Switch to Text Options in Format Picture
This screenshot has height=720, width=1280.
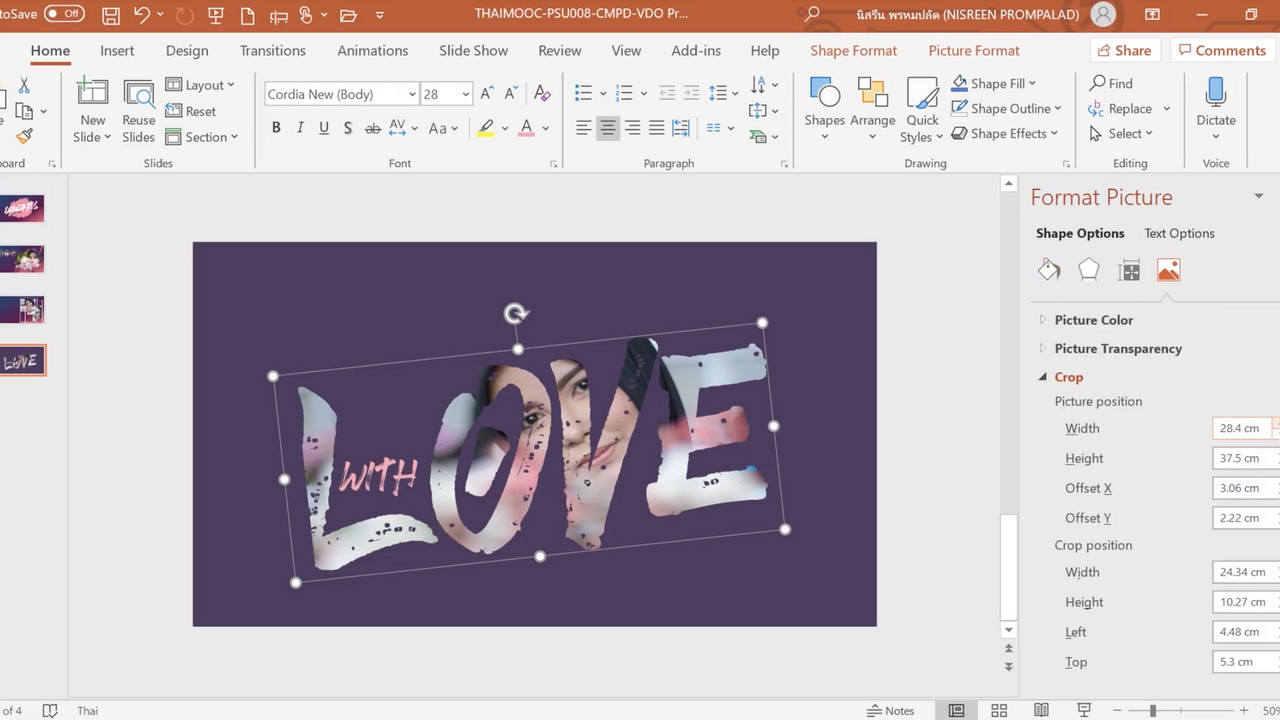coord(1179,233)
